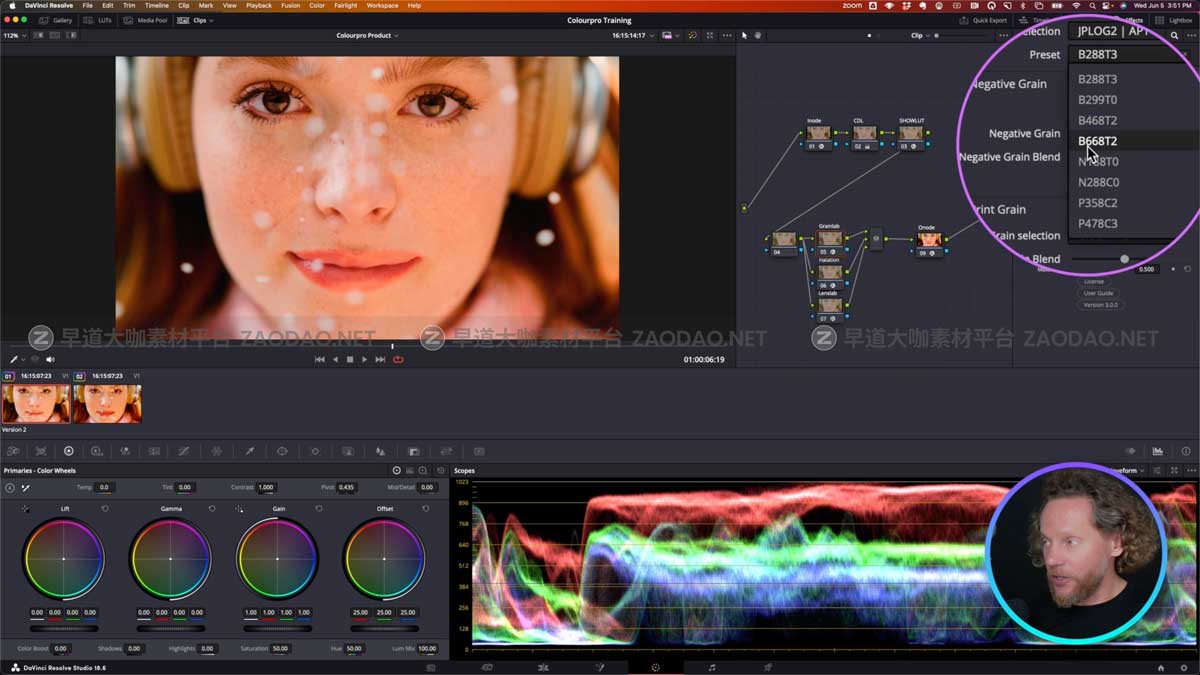Image resolution: width=1200 pixels, height=675 pixels.
Task: Open the Qualifier eyedropper palette
Action: click(x=250, y=451)
